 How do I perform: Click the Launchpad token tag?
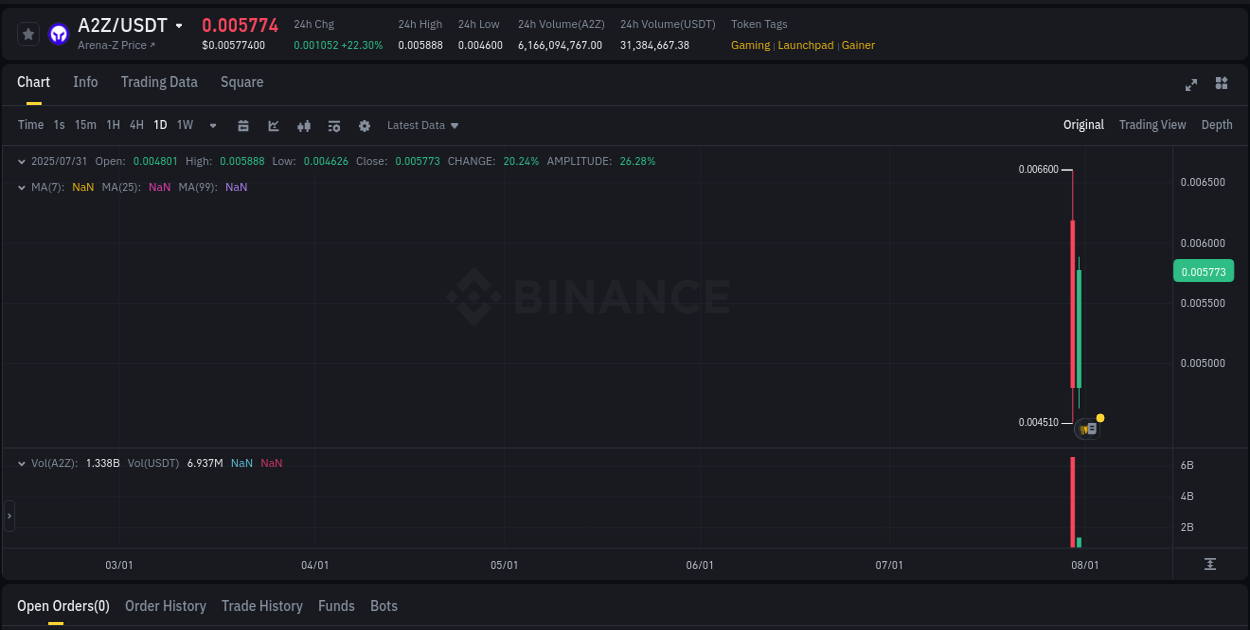(x=806, y=45)
